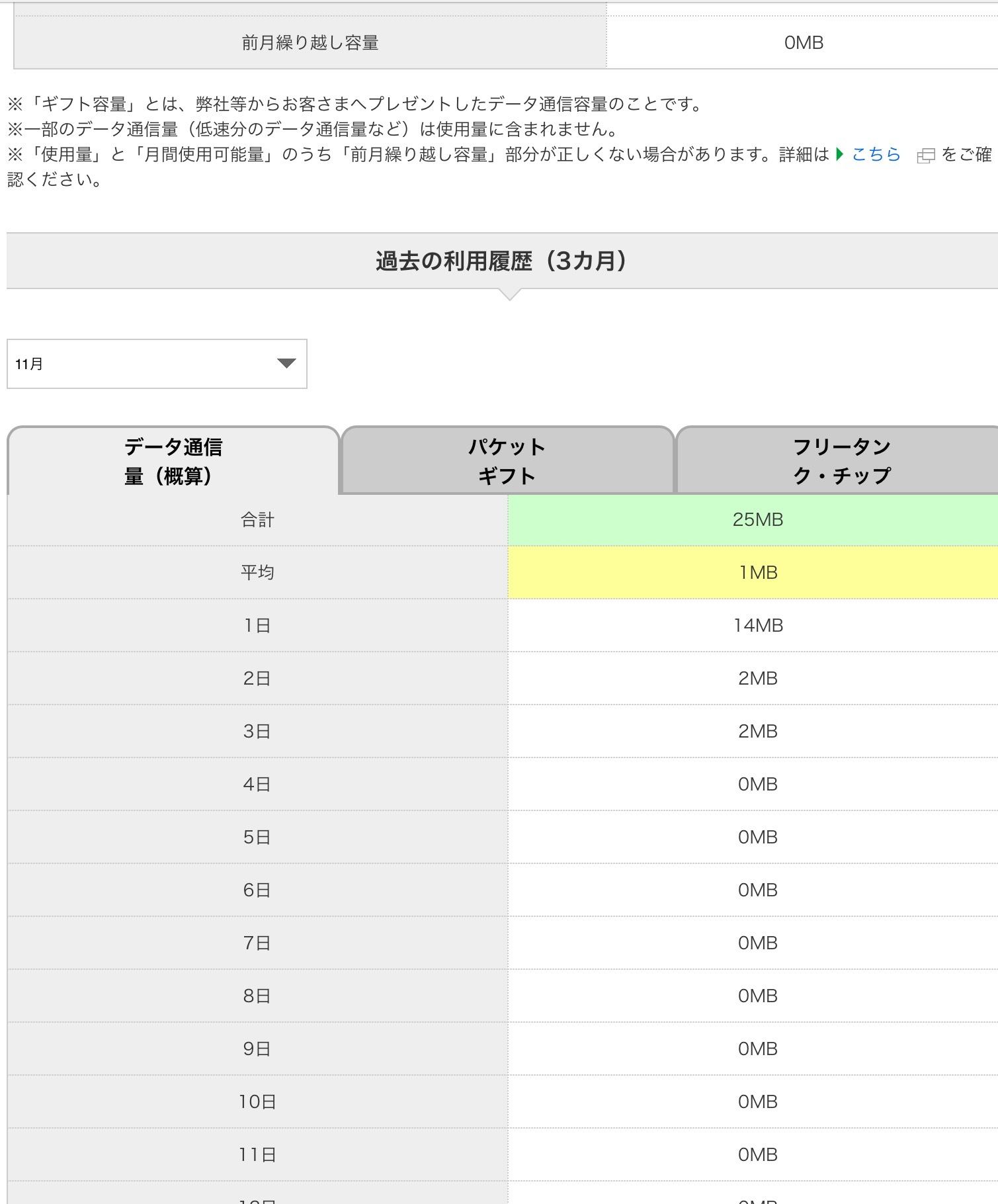Image resolution: width=998 pixels, height=1204 pixels.
Task: Click the 1日 row label
Action: click(x=257, y=626)
